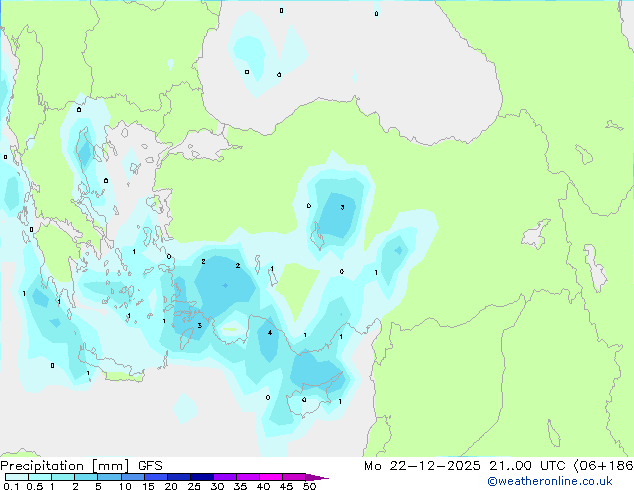634x490 pixels.
Task: Click the 5–10 mm legend swatch
Action: point(109,477)
